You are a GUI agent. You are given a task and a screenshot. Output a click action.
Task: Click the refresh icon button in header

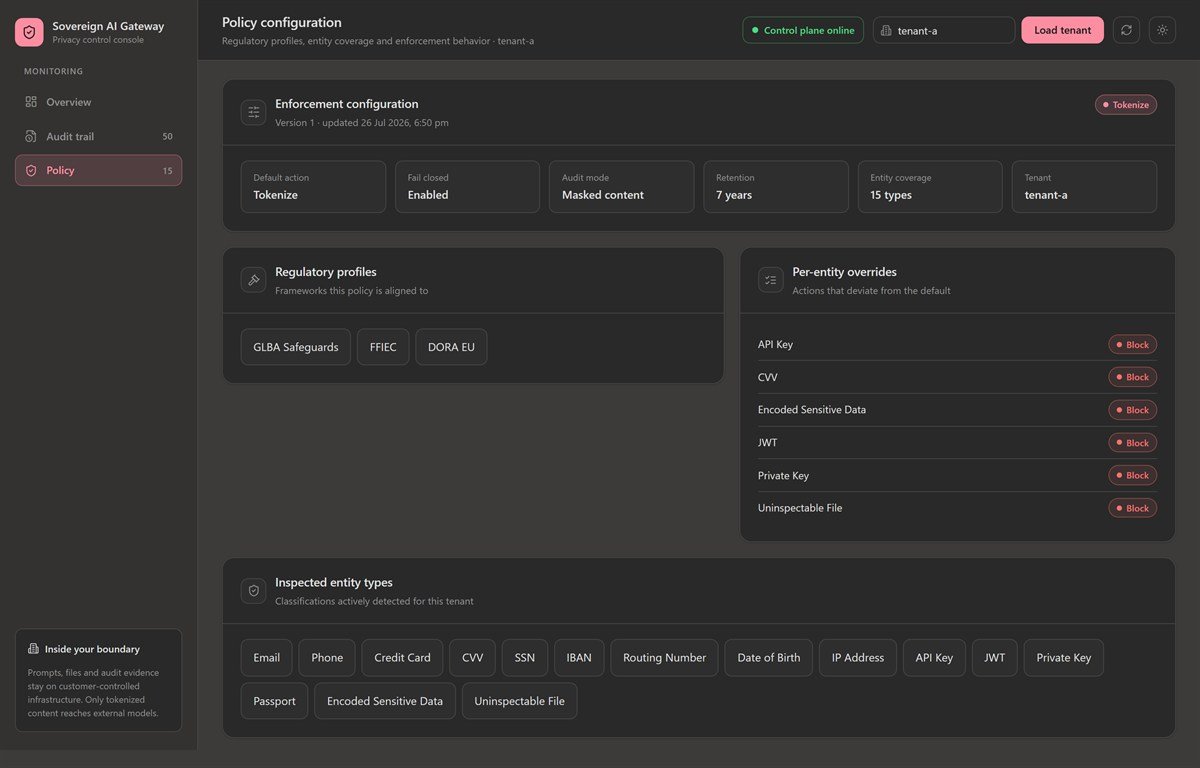click(1127, 30)
